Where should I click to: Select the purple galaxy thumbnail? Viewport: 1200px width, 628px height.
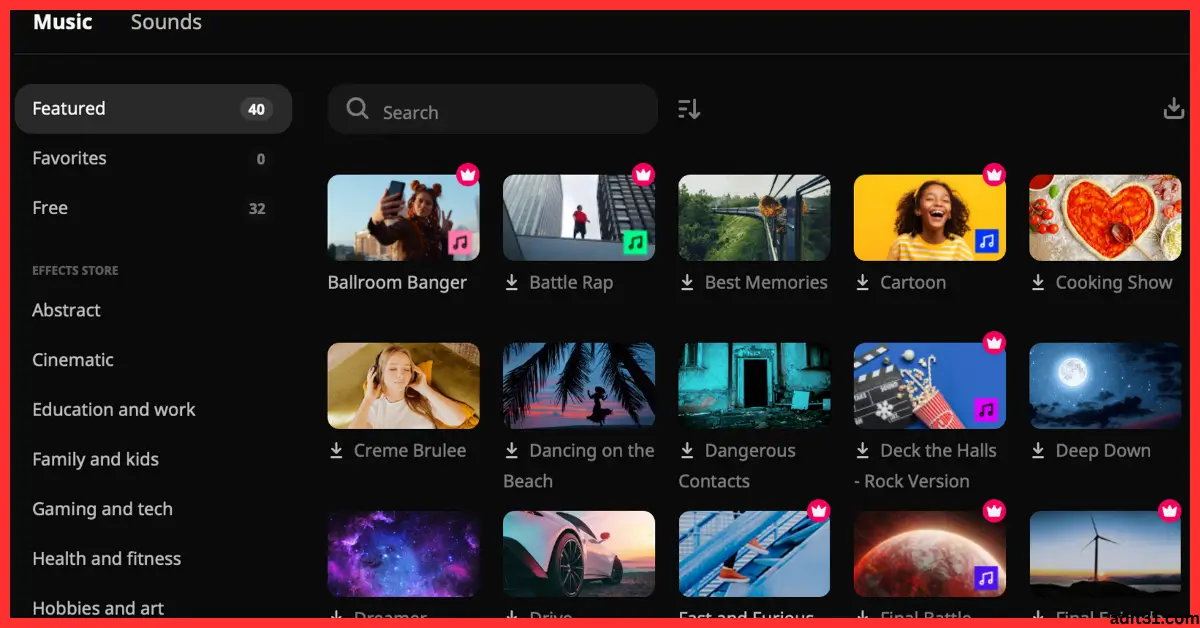tap(404, 554)
